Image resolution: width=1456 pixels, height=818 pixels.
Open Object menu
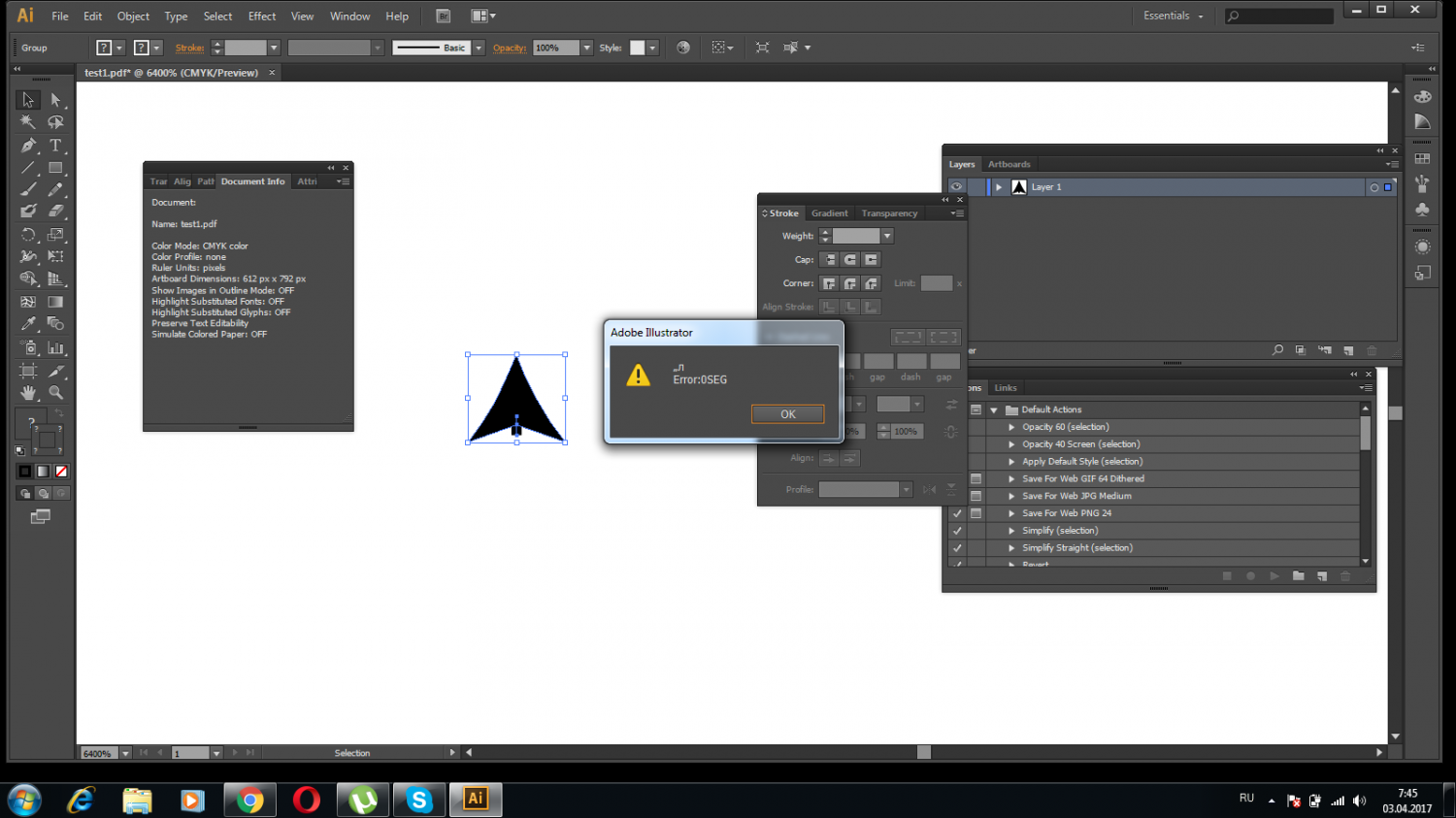click(133, 16)
